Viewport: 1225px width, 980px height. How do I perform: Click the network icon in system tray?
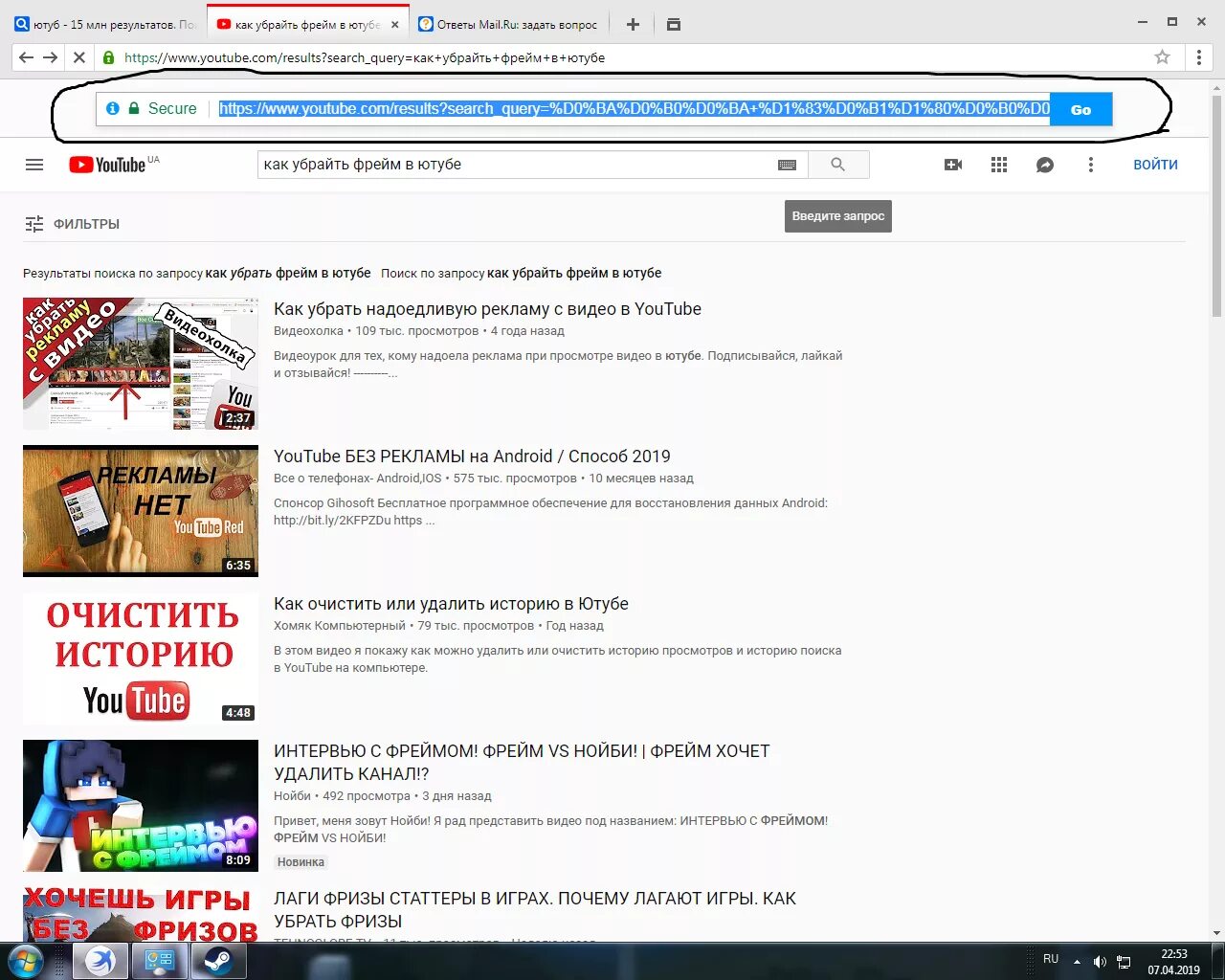[1124, 962]
